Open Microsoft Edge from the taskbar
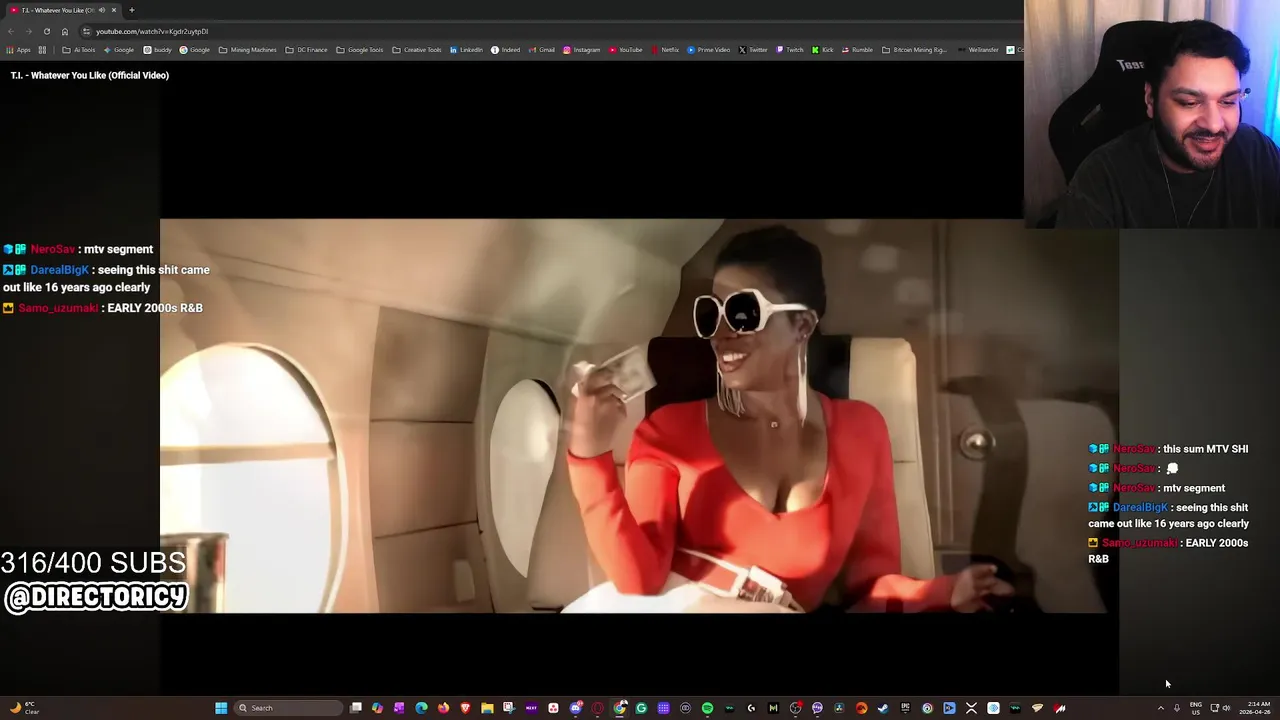1280x720 pixels. click(x=421, y=708)
